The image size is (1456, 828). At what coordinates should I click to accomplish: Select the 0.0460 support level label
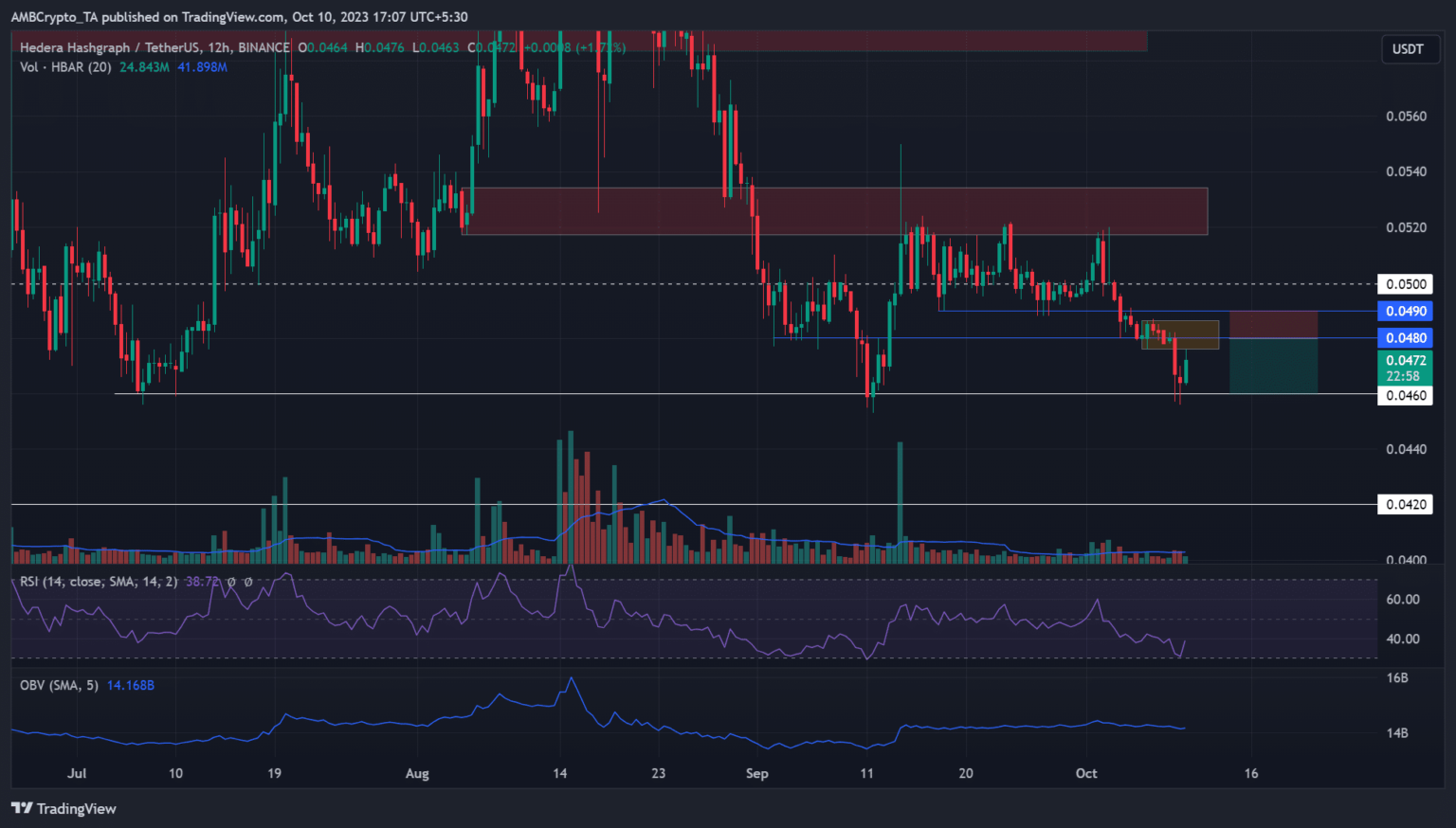[1405, 395]
